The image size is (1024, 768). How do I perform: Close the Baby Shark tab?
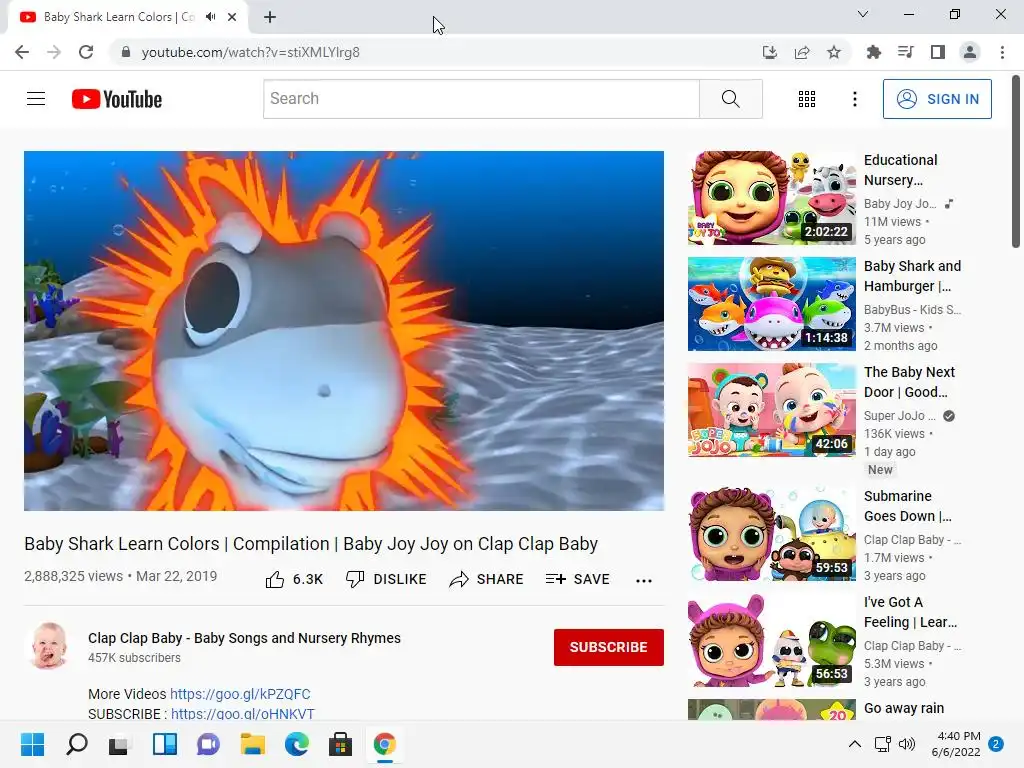click(232, 17)
